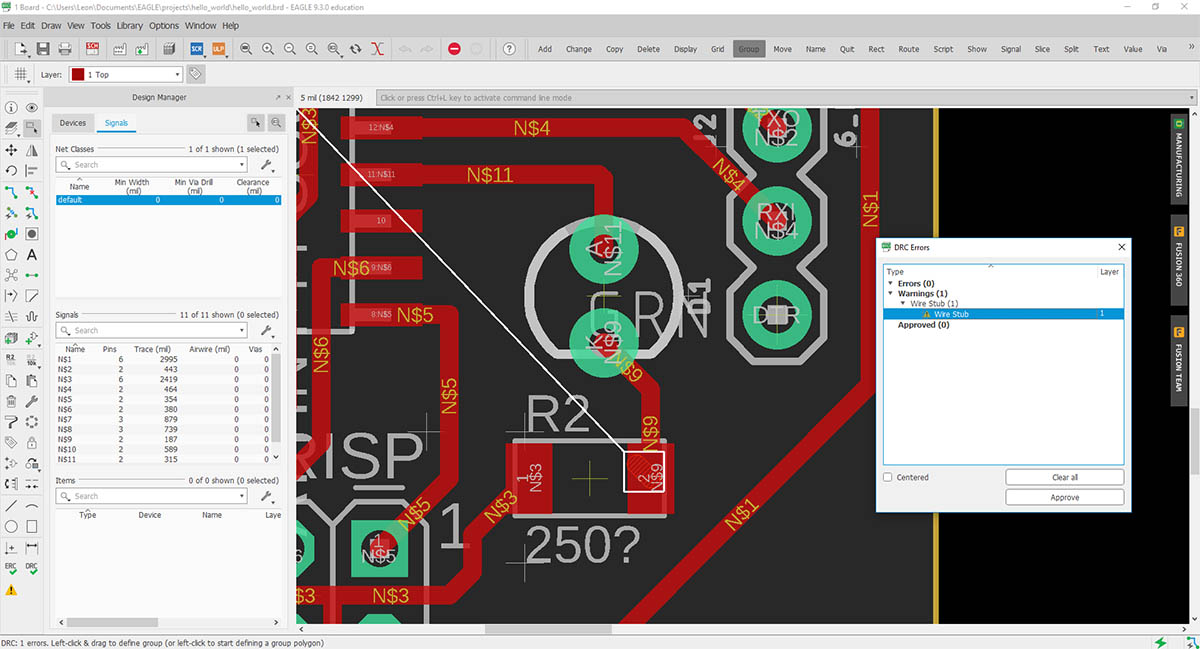Click Clear all in DRC Errors
1200x649 pixels.
pyautogui.click(x=1064, y=477)
